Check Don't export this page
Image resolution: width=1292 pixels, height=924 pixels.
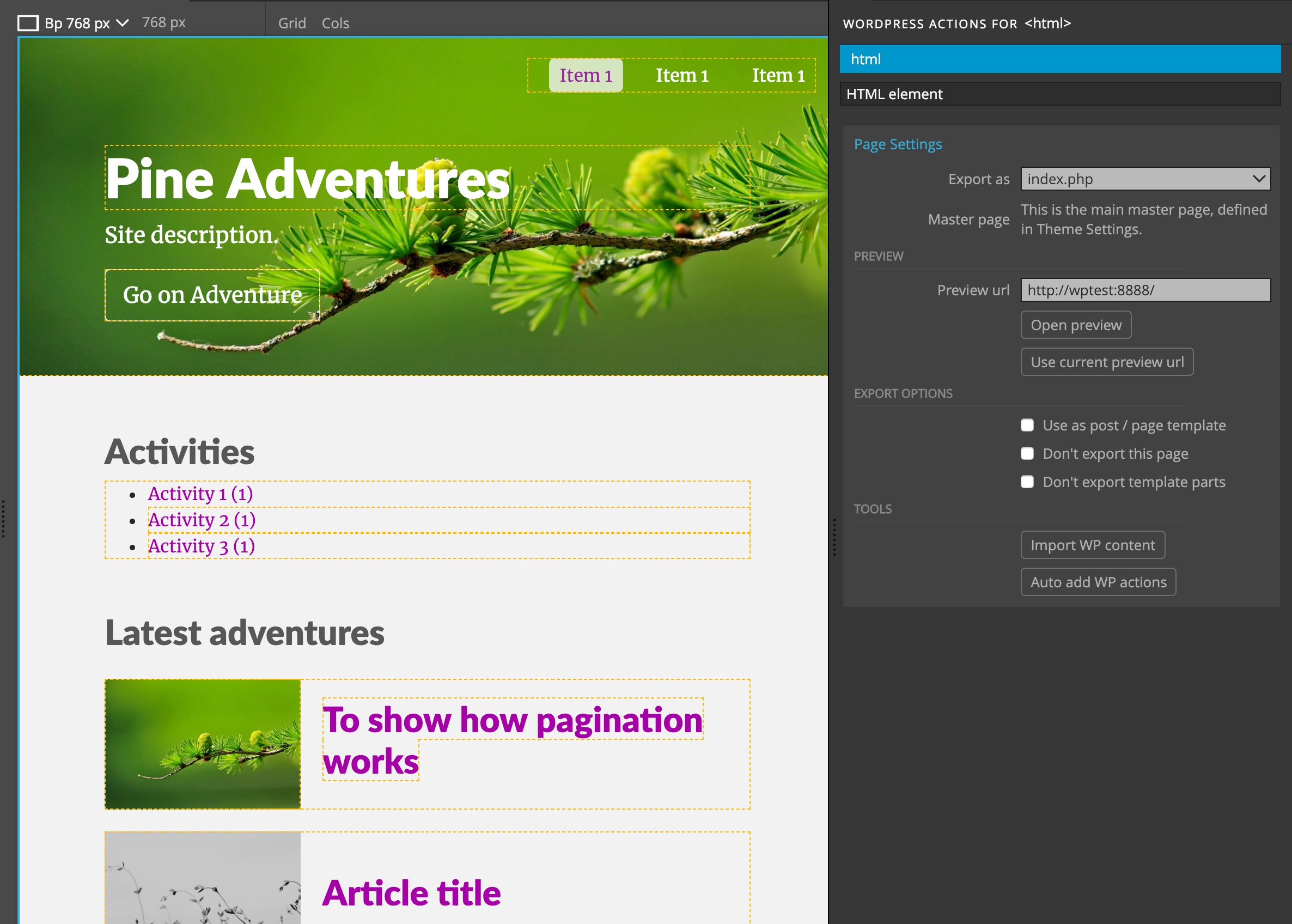tap(1027, 453)
